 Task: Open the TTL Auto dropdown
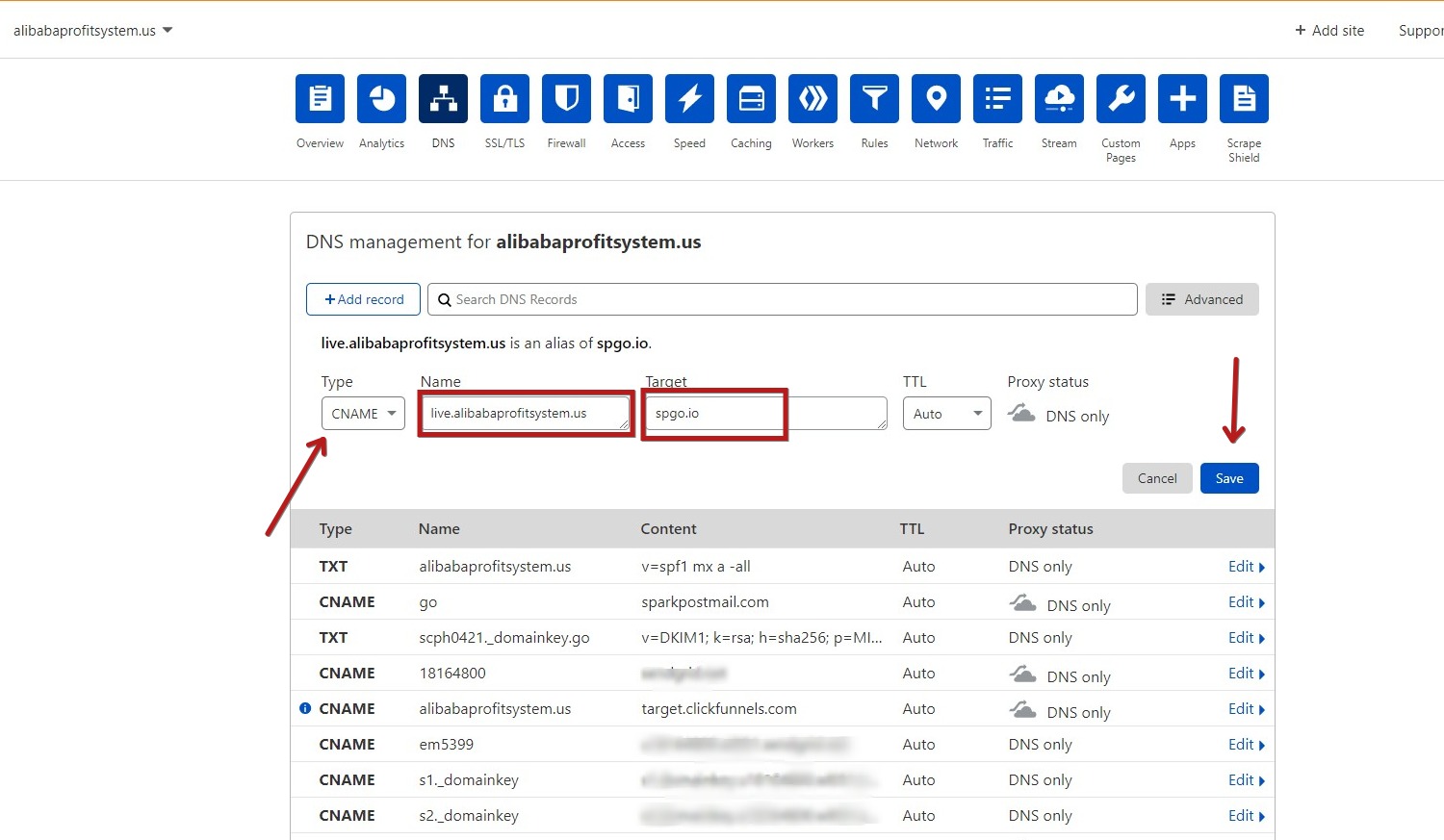(x=946, y=414)
